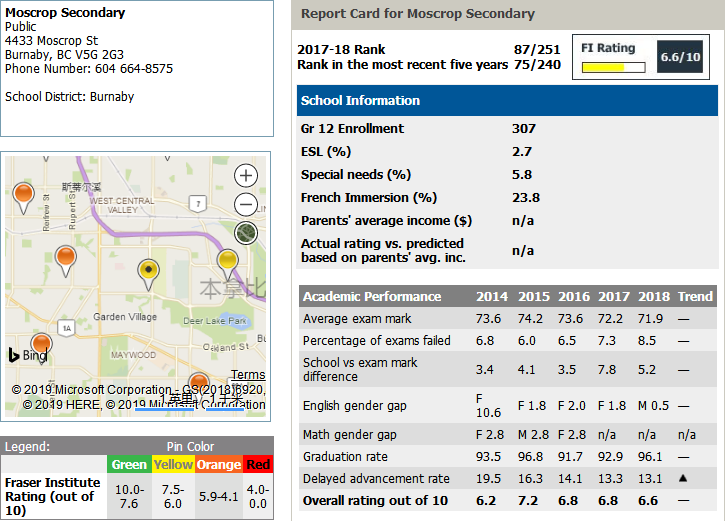The height and width of the screenshot is (521, 725).
Task: Switch map to aerial view style
Action: 245,234
